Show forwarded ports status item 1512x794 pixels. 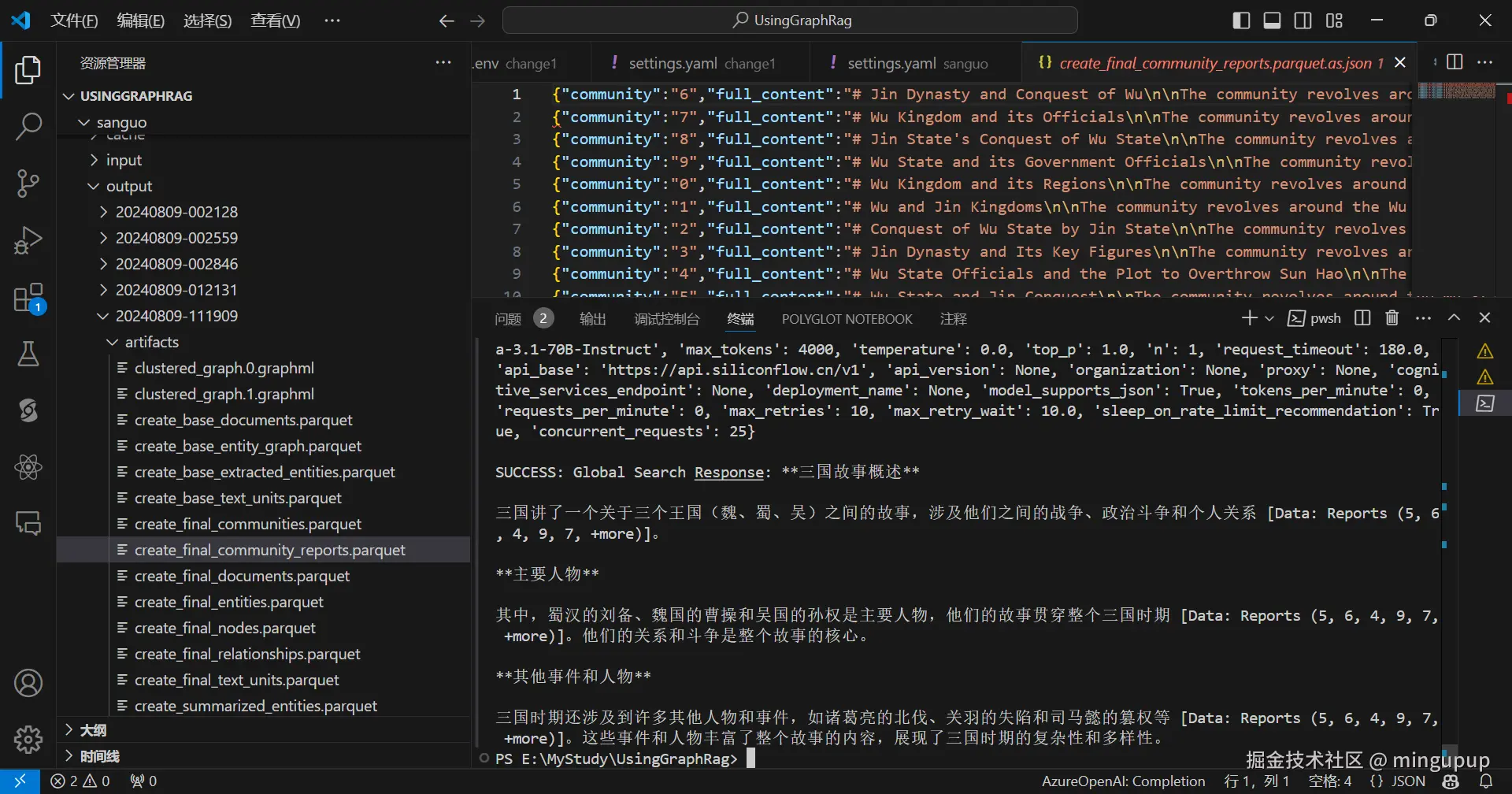[143, 781]
